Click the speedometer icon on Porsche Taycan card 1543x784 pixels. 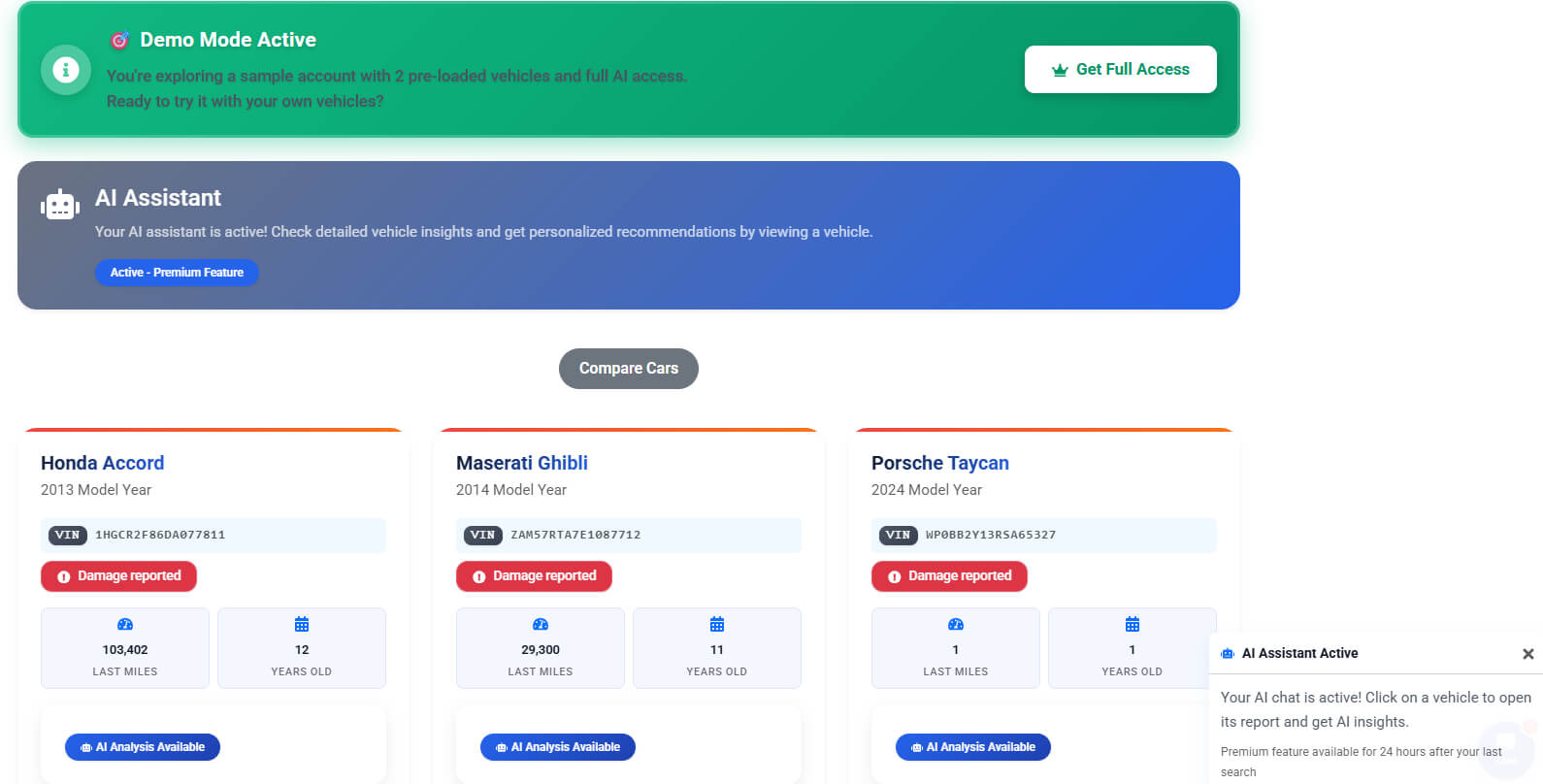[x=956, y=624]
